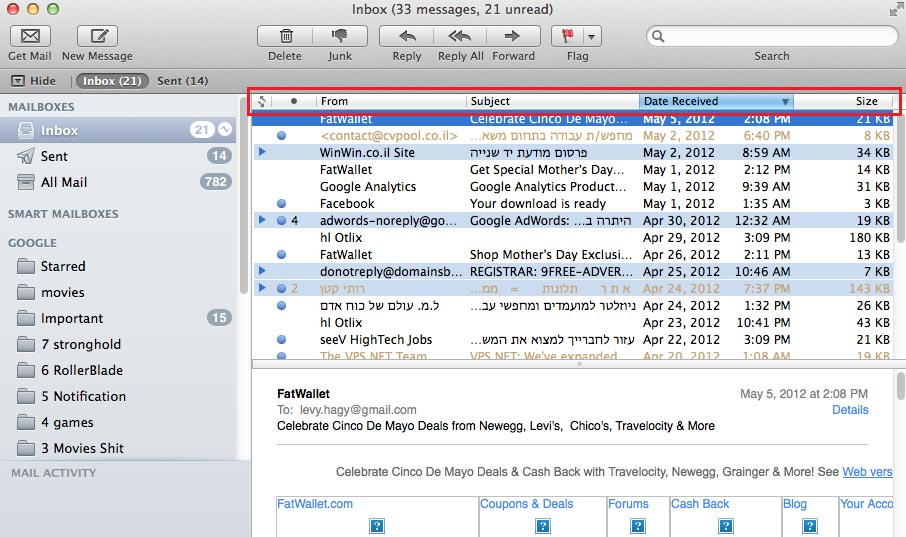906x537 pixels.
Task: Expand donotreply@domainsb thread triangle
Action: (x=262, y=271)
